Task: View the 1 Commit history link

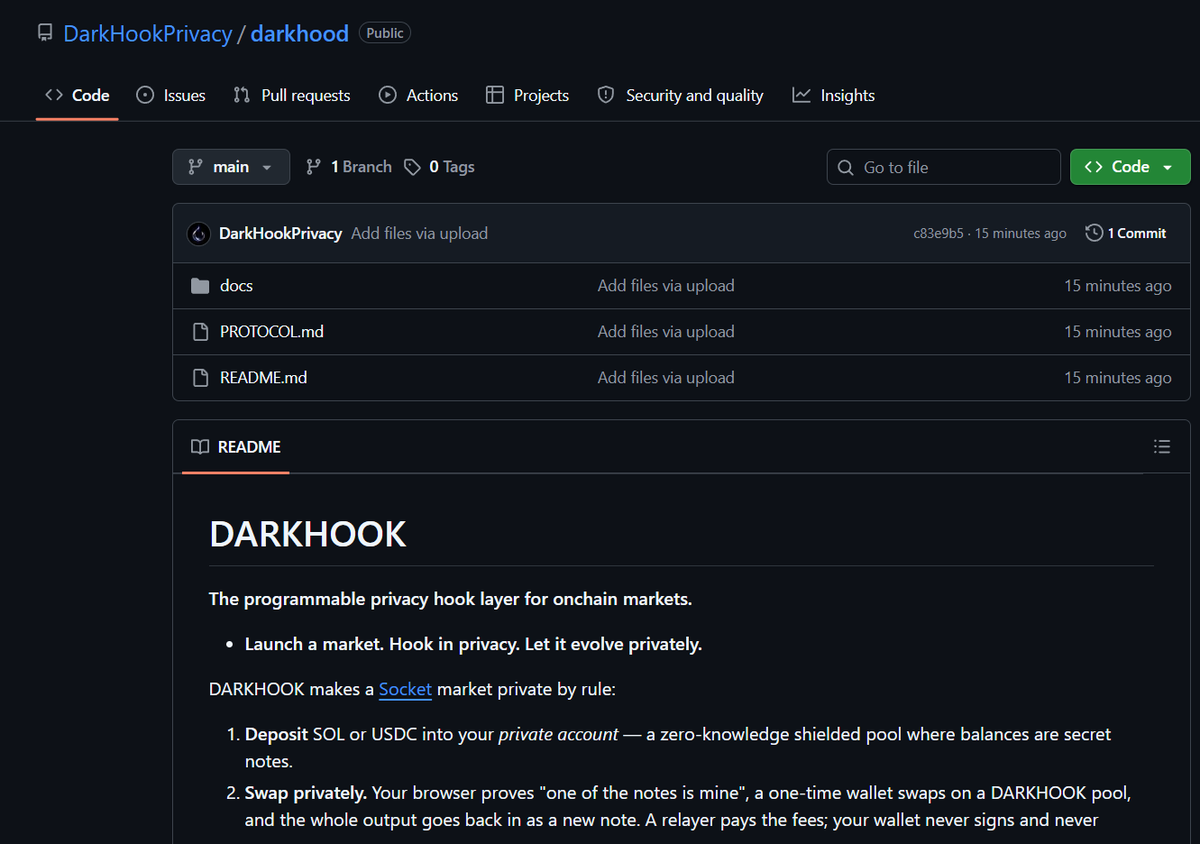Action: tap(1126, 233)
